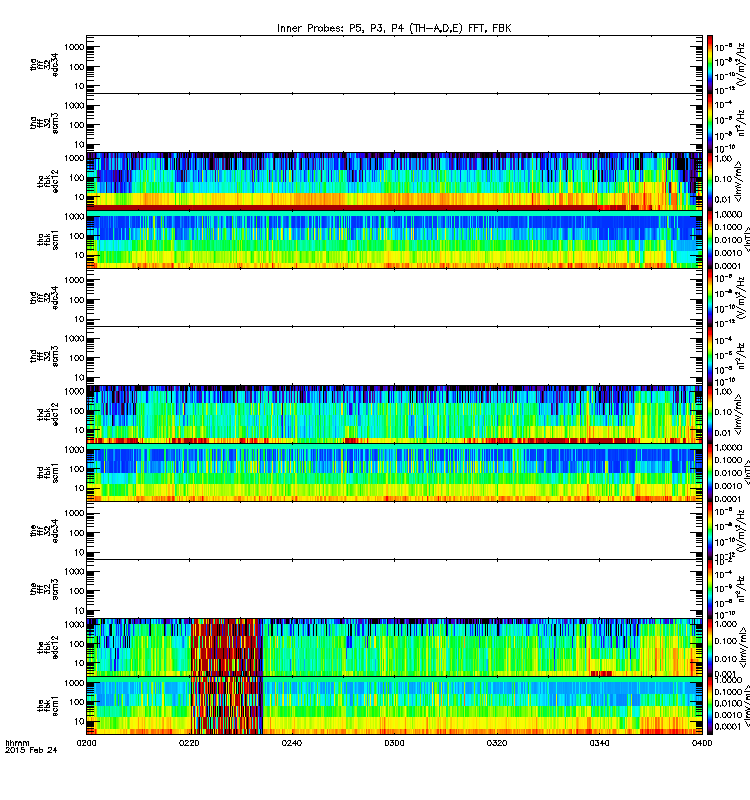
Task: Select the 0240 time axis label
Action: tap(291, 743)
